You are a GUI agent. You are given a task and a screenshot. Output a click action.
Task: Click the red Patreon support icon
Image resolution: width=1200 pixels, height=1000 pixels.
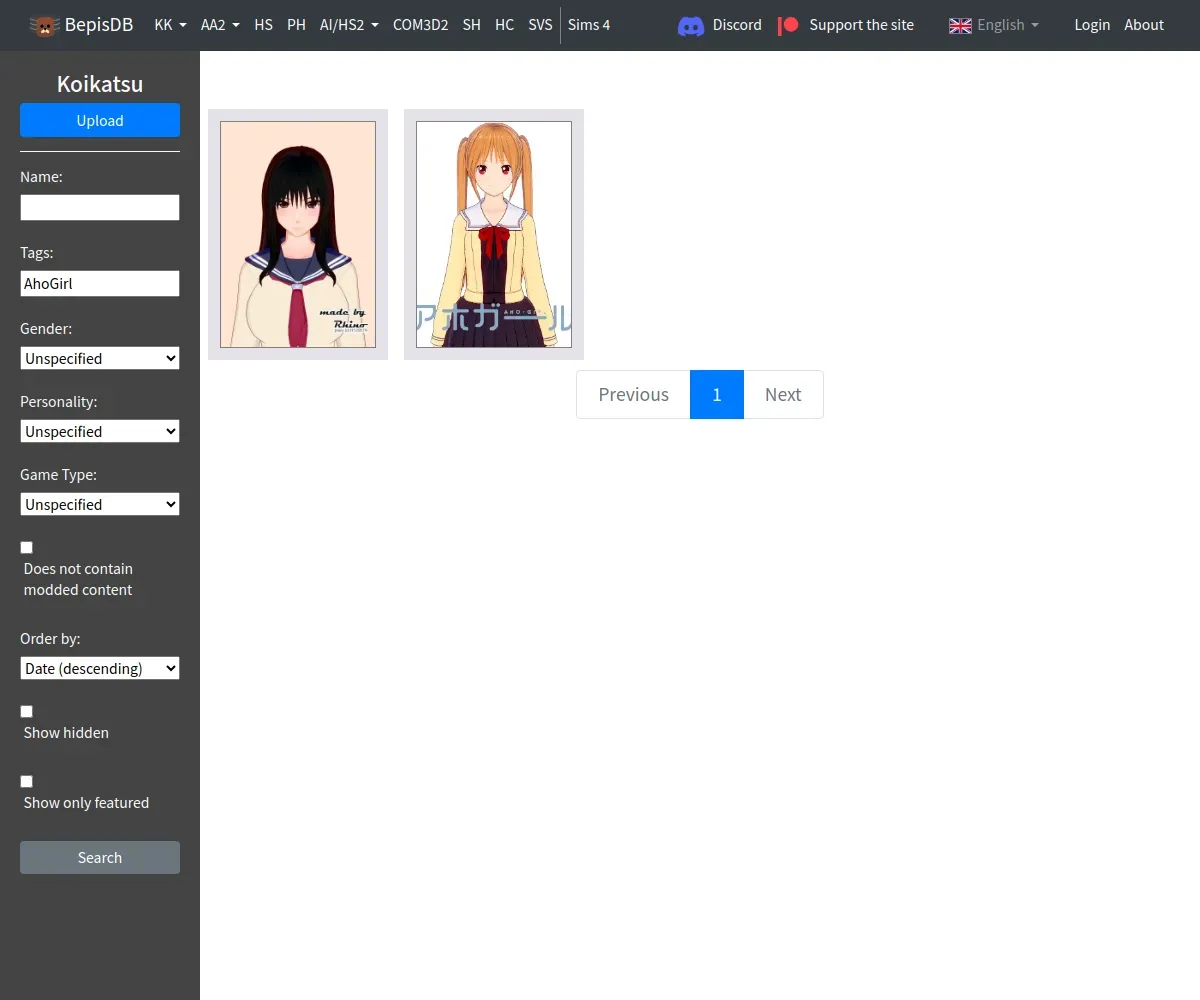(x=788, y=25)
